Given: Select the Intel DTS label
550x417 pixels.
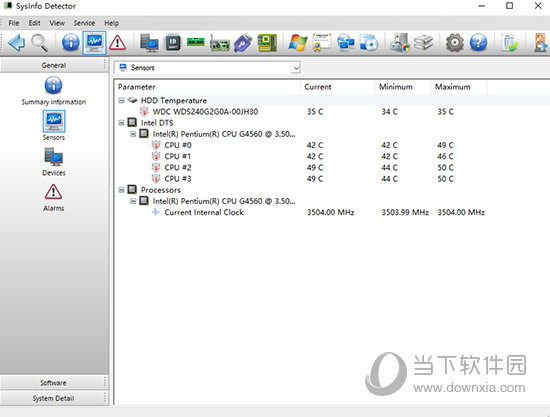Looking at the screenshot, I should pyautogui.click(x=157, y=123).
